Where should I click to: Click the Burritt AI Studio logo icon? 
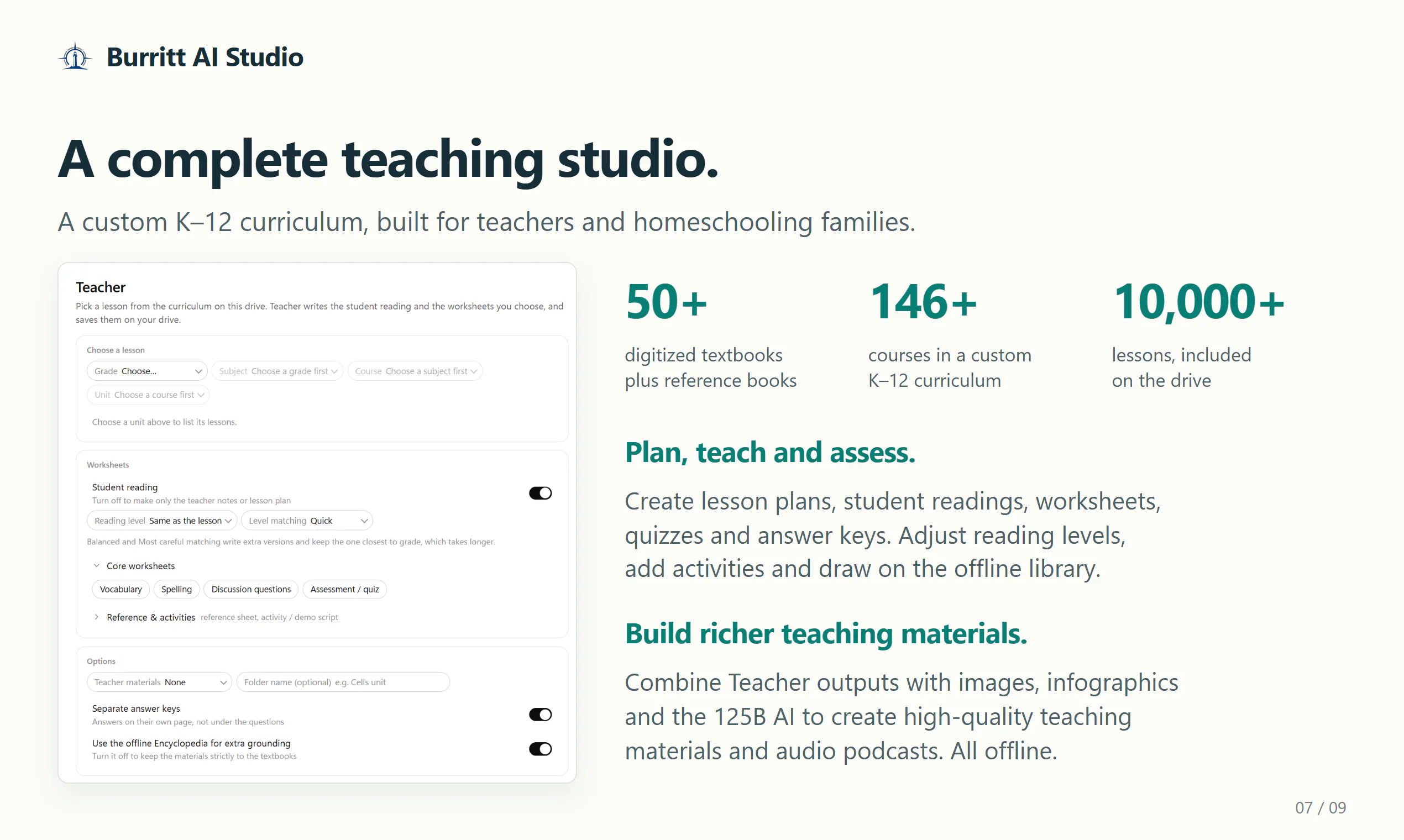point(75,56)
